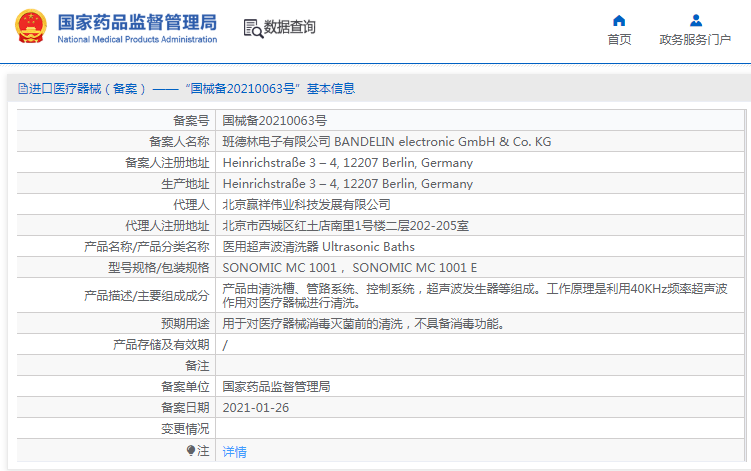Open the 详情 link
Image resolution: width=751 pixels, height=471 pixels.
235,451
